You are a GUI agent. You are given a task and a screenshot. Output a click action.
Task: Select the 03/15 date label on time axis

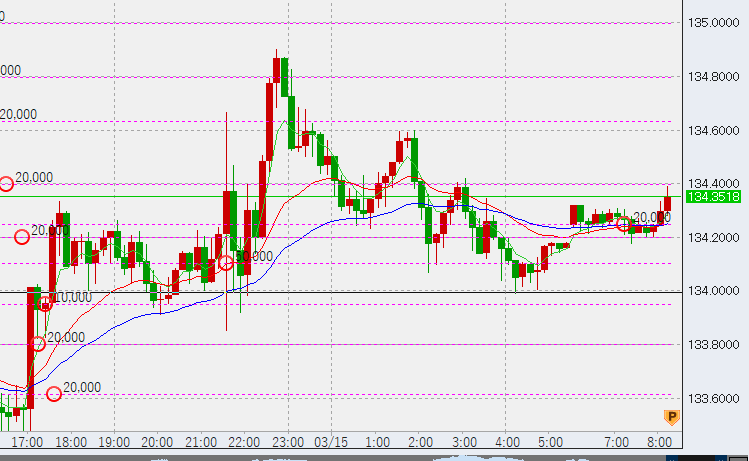point(333,441)
